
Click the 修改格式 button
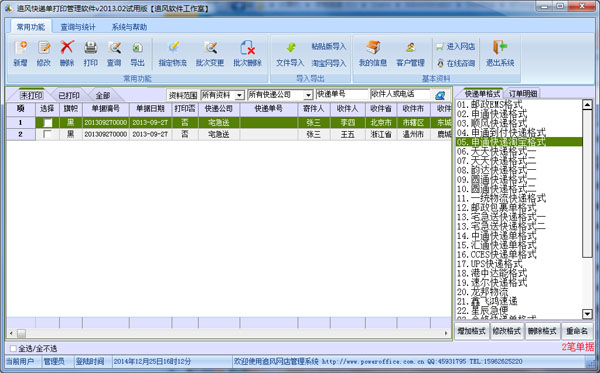(507, 331)
